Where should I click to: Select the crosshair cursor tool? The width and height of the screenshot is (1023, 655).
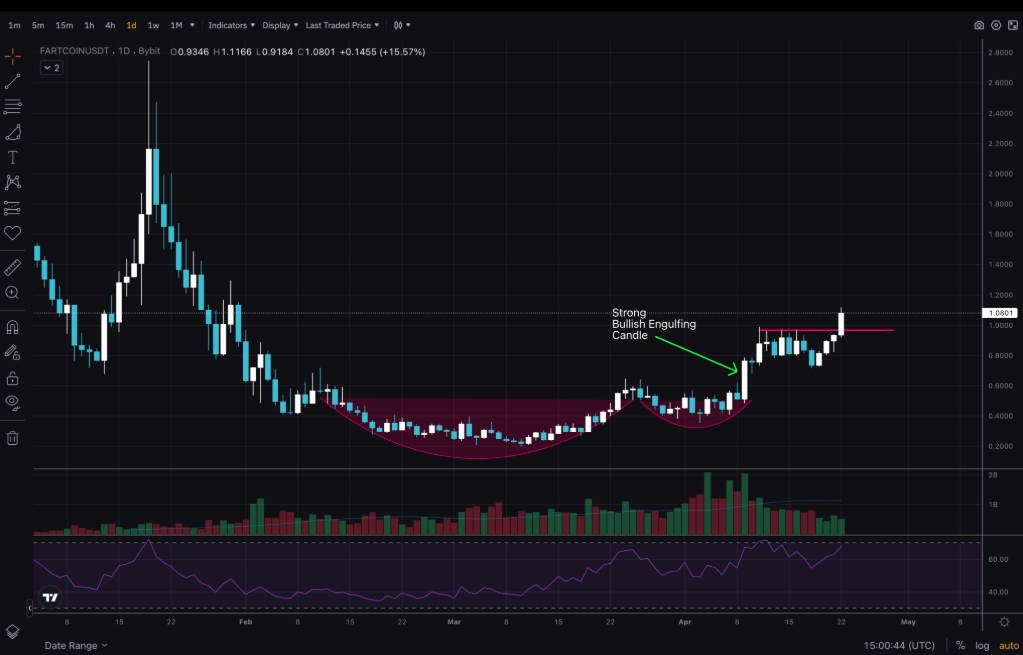click(12, 57)
